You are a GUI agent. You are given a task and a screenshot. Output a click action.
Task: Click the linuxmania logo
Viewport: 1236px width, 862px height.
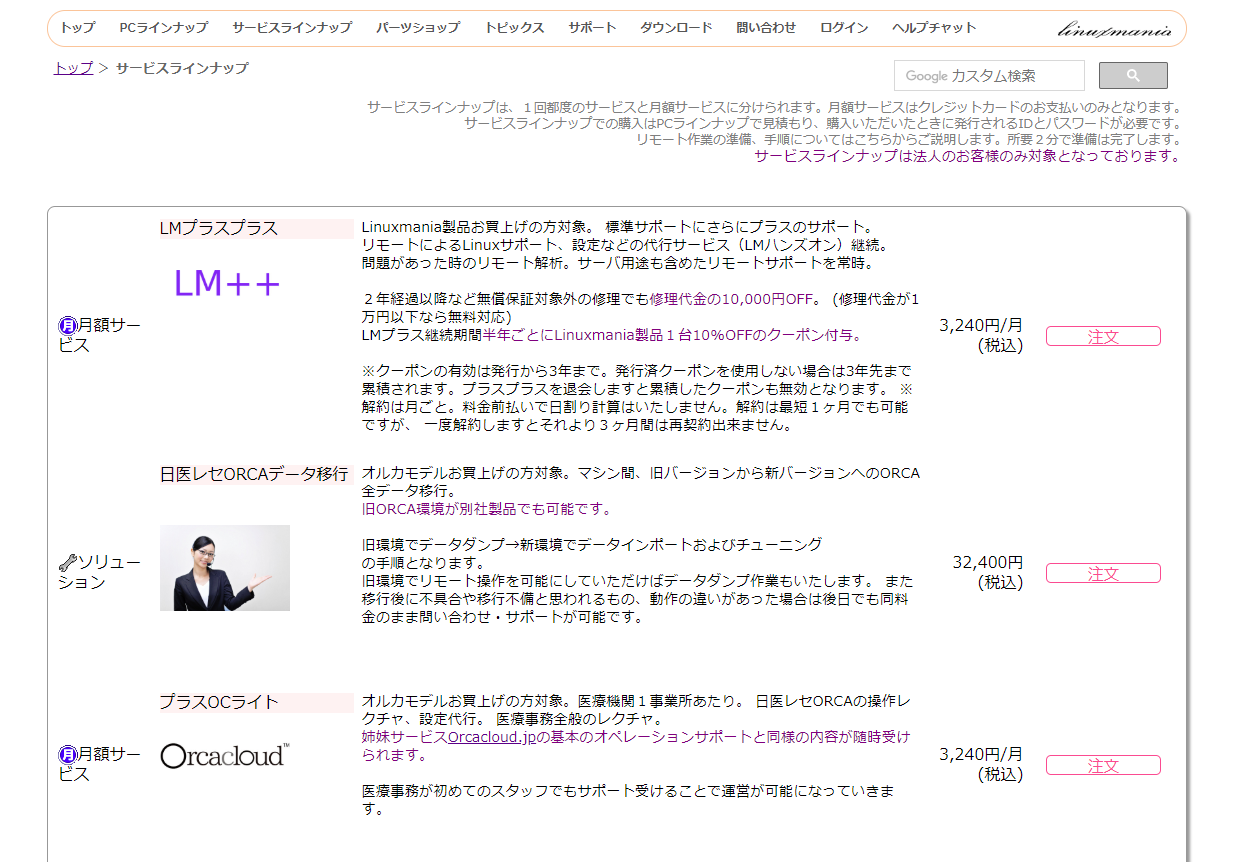click(1115, 29)
